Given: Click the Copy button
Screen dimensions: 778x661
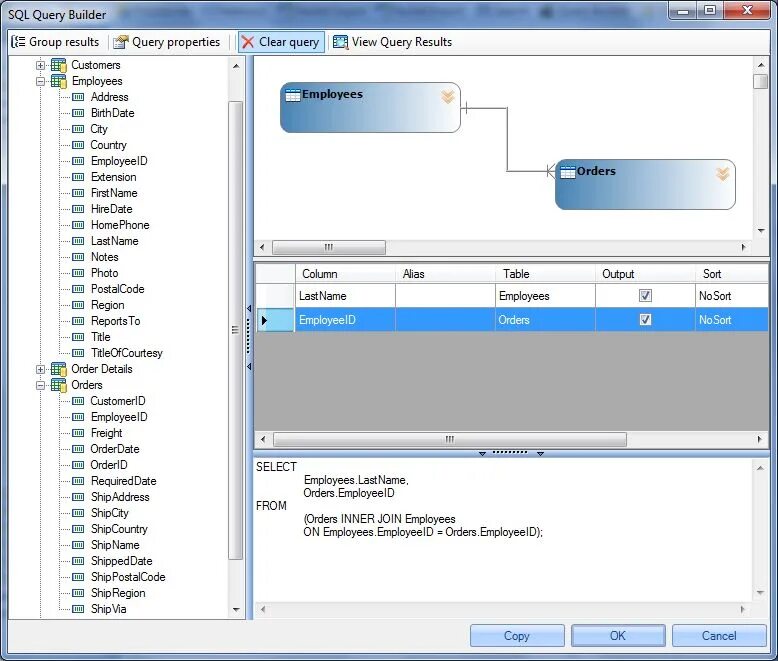Looking at the screenshot, I should (517, 636).
